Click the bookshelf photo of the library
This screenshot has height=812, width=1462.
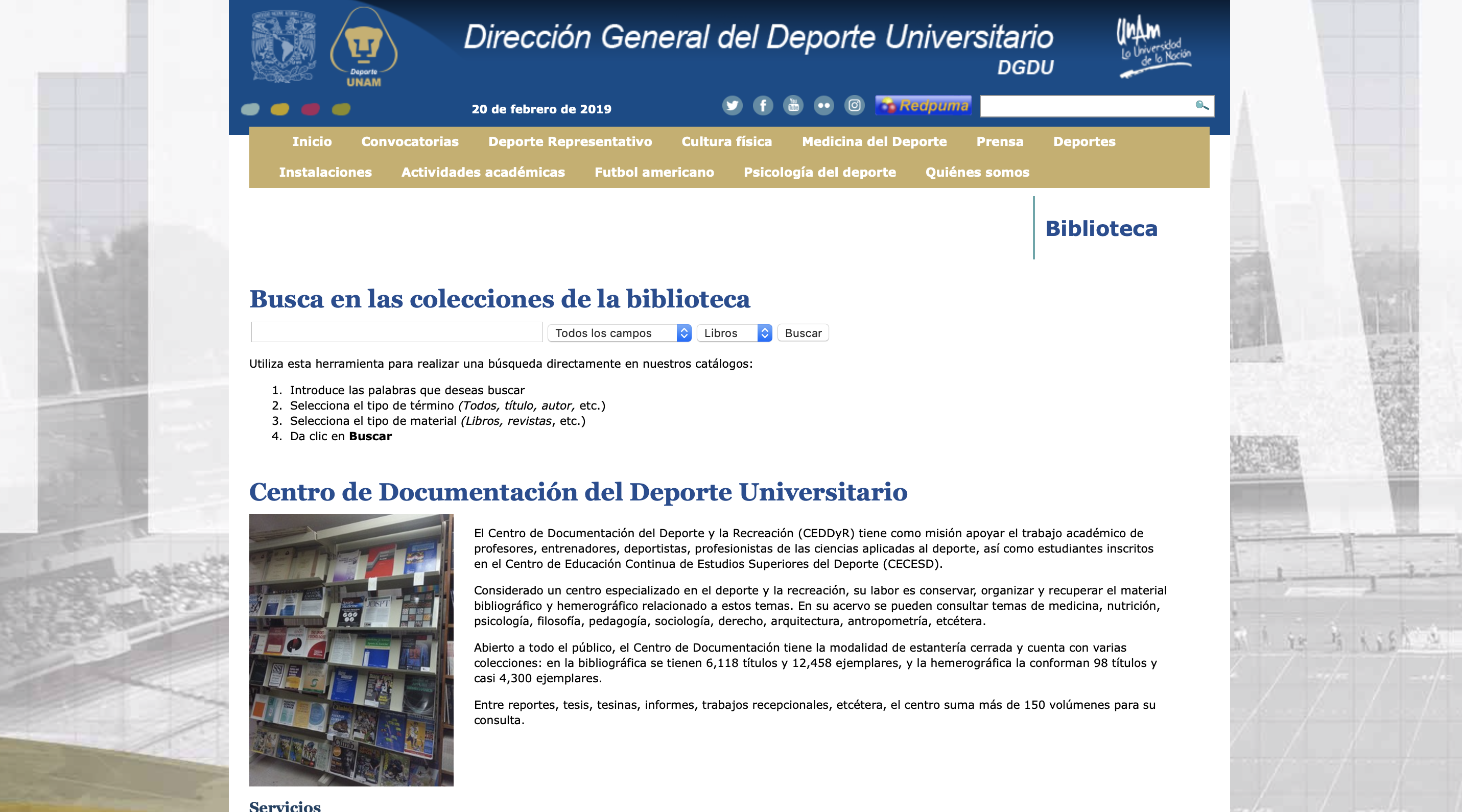point(351,650)
